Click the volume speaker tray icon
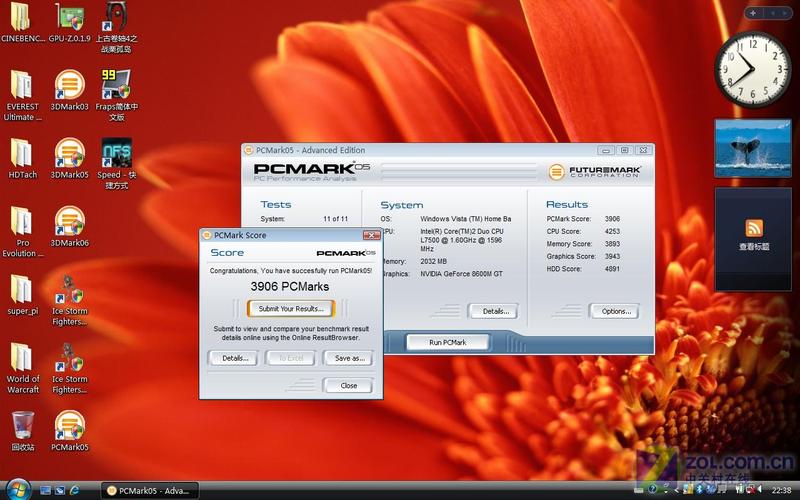Screen dimensions: 800x500 click(x=759, y=490)
